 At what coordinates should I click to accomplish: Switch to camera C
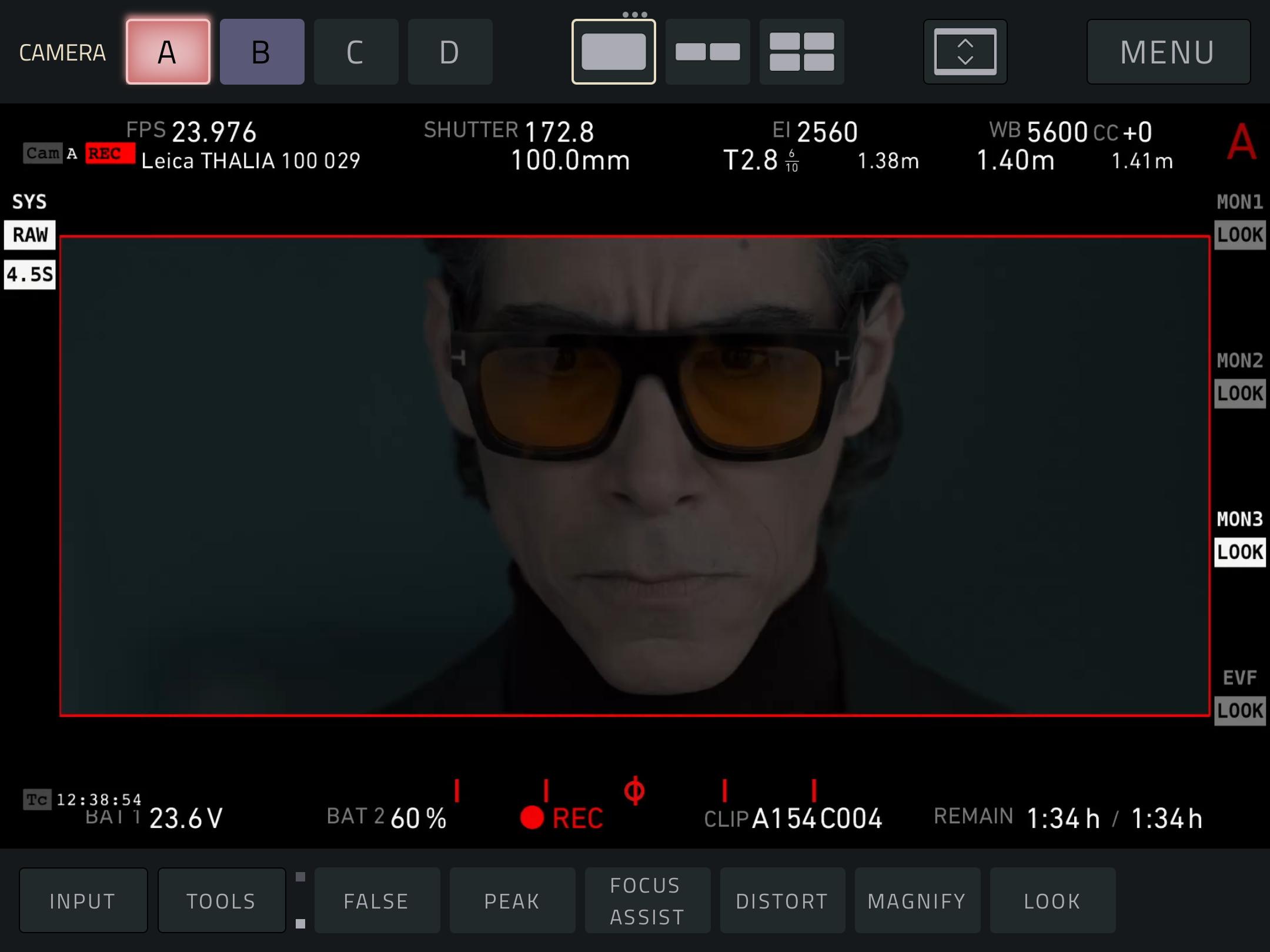[x=356, y=52]
